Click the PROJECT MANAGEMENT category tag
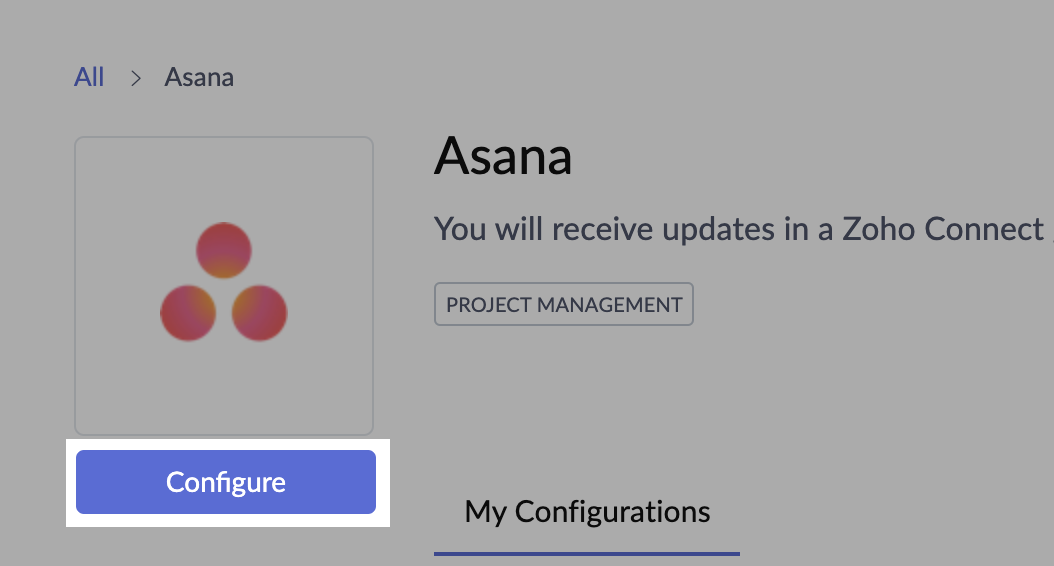This screenshot has width=1054, height=566. (x=564, y=305)
